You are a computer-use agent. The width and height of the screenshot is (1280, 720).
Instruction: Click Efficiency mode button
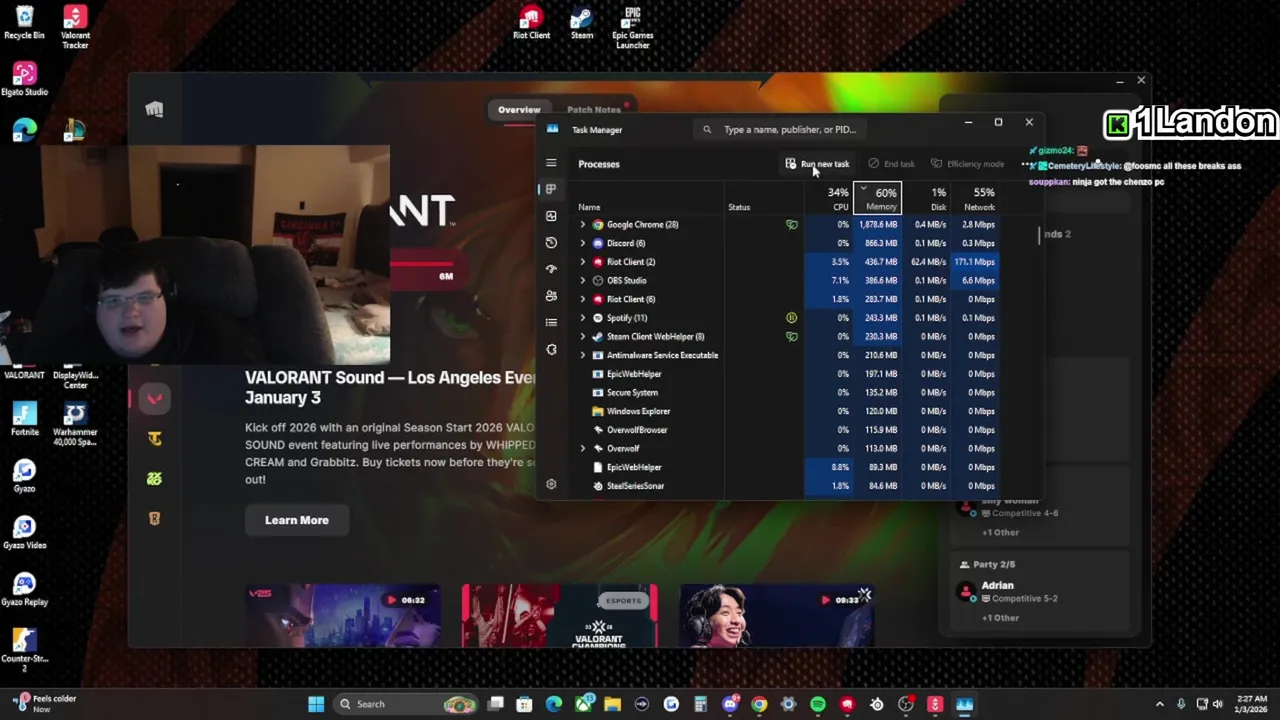click(x=967, y=164)
